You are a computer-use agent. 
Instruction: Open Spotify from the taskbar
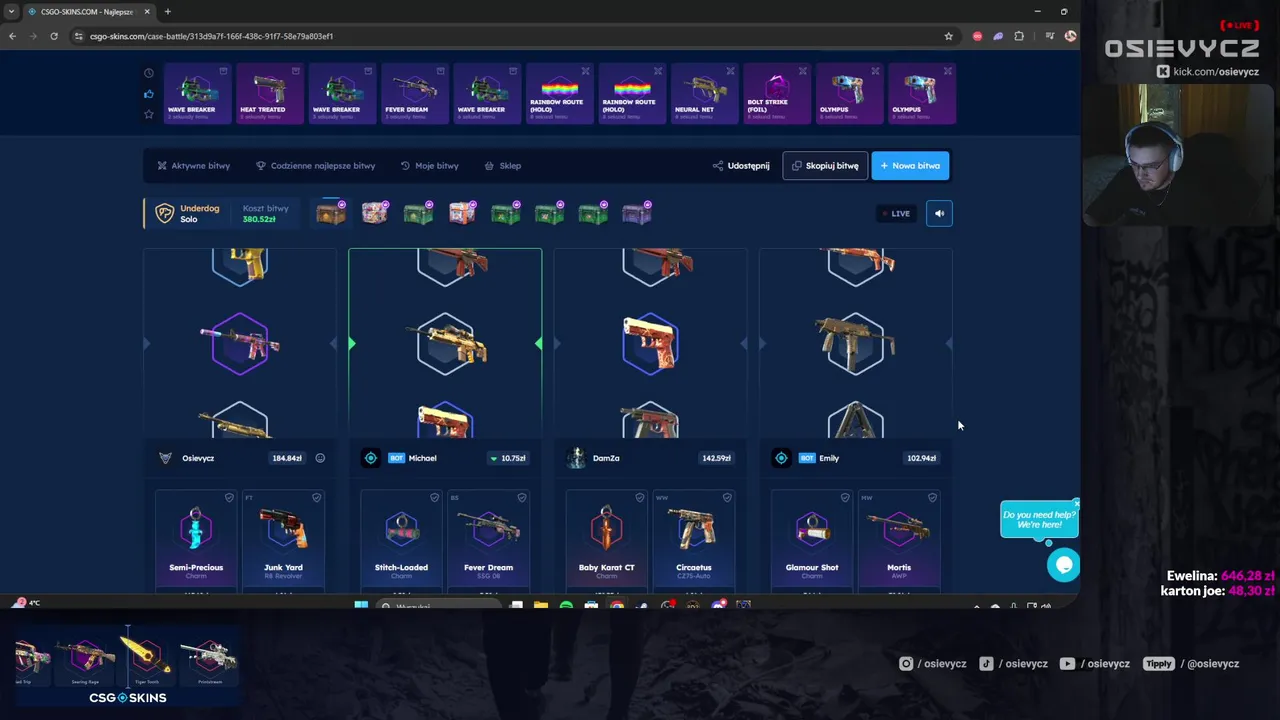[567, 605]
